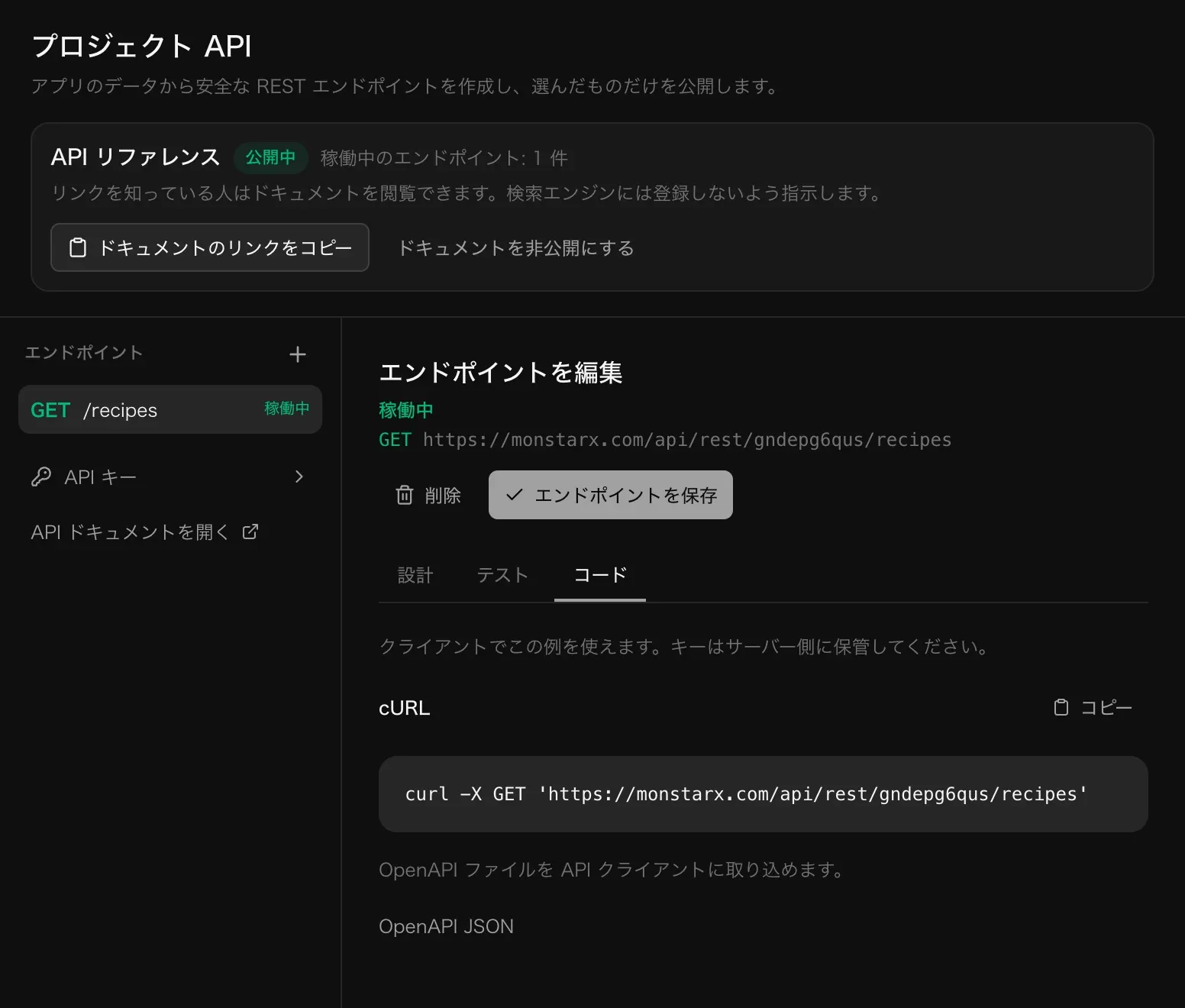This screenshot has height=1008, width=1185.
Task: Copy the documentation link via ドキュメントのリンクをコピー
Action: 210,247
